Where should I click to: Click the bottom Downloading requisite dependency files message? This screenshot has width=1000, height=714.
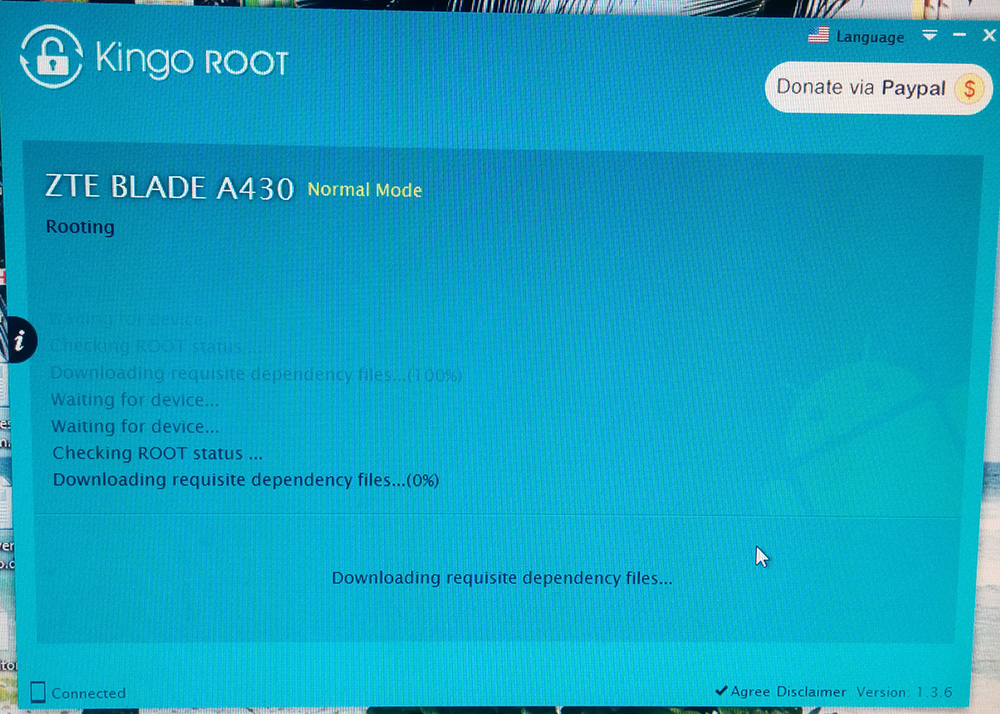click(502, 578)
